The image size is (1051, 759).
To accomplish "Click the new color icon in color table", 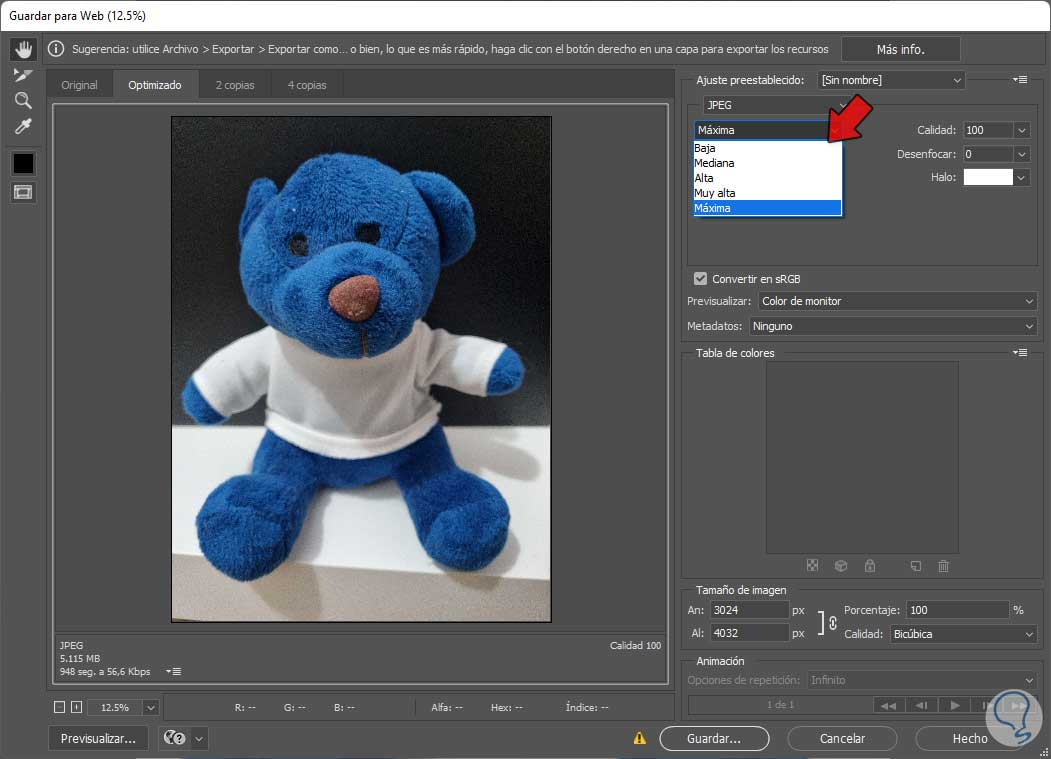I will click(916, 566).
